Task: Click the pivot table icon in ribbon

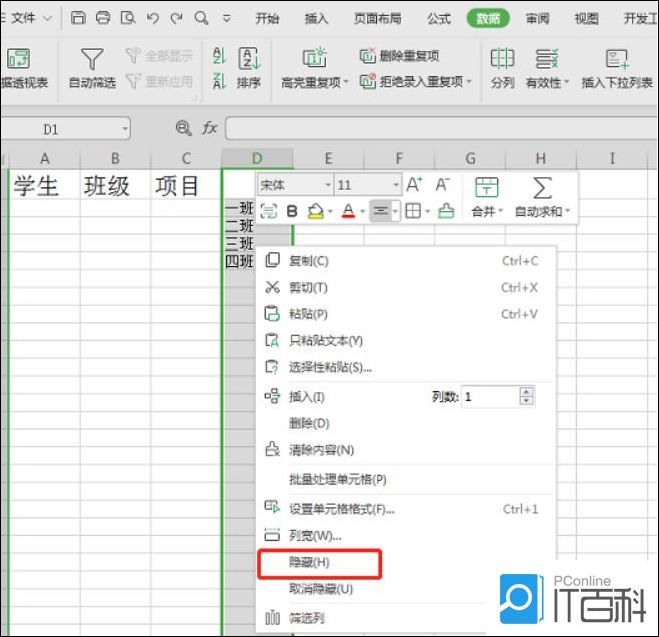Action: click(18, 58)
